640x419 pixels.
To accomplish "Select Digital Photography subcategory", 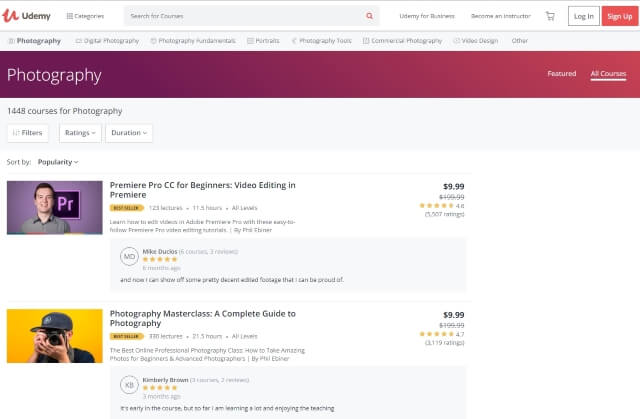I will (107, 41).
